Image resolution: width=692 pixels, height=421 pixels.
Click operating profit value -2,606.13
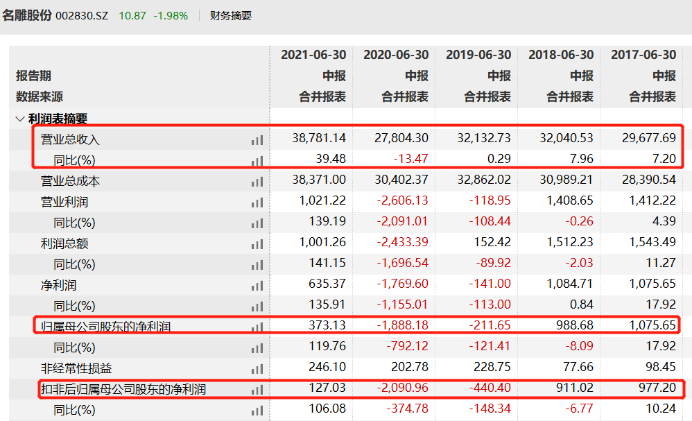point(402,201)
